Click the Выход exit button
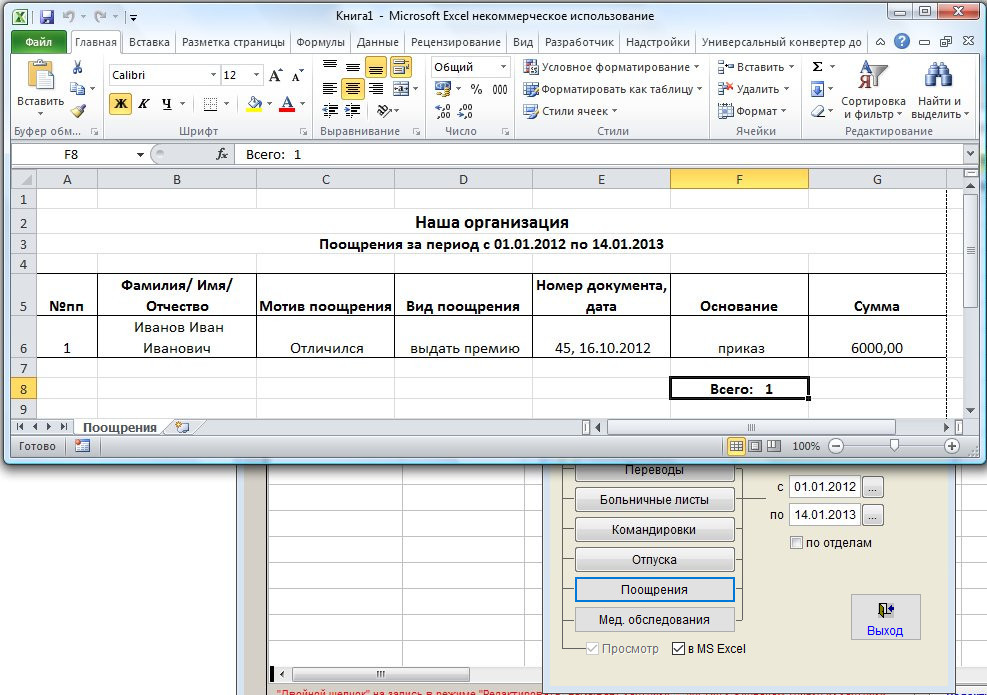 point(885,617)
